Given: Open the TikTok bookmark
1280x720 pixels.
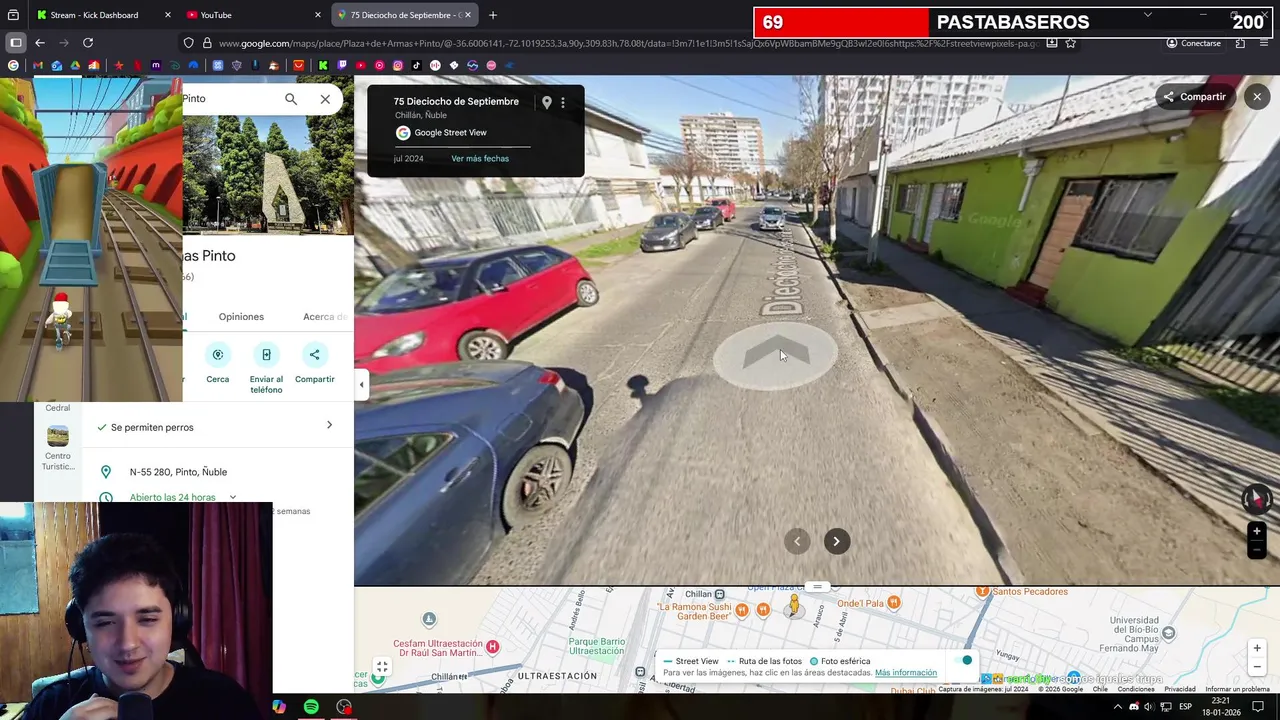Looking at the screenshot, I should (x=416, y=65).
